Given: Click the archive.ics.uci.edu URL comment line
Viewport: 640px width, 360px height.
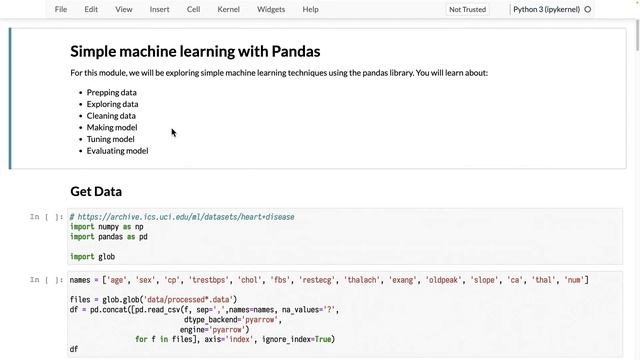Looking at the screenshot, I should pos(182,217).
